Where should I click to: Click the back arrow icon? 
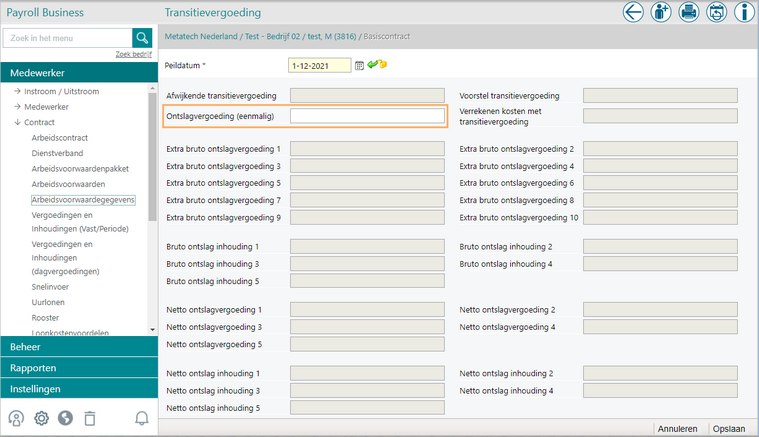[x=633, y=12]
